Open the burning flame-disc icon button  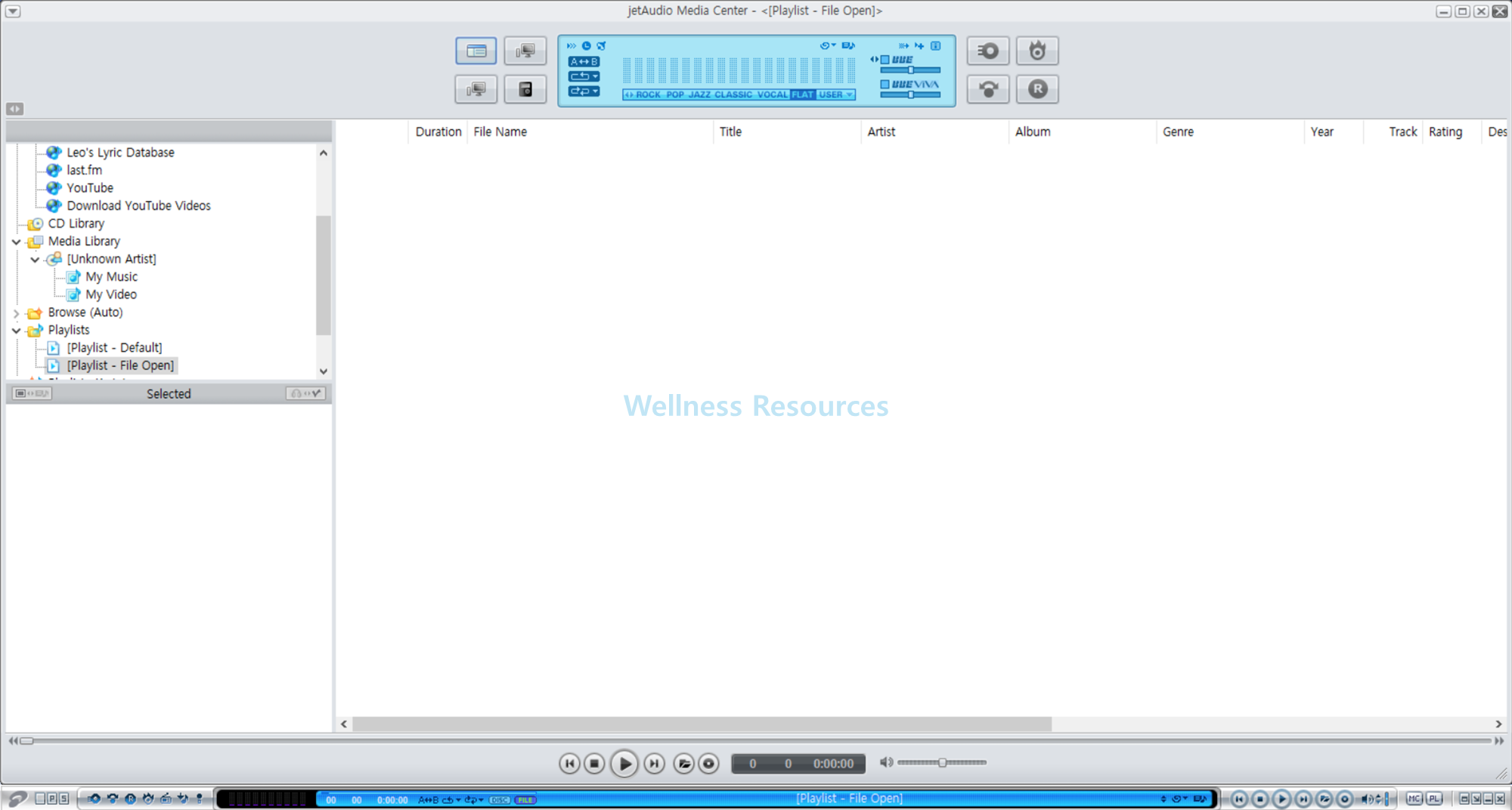tap(1037, 51)
